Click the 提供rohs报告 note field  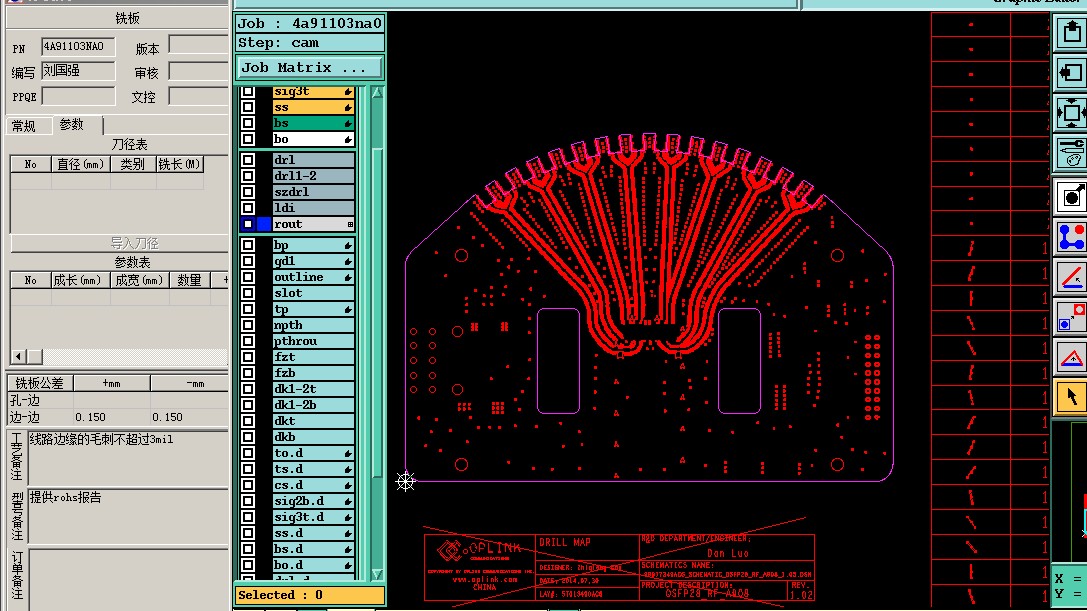(x=128, y=516)
